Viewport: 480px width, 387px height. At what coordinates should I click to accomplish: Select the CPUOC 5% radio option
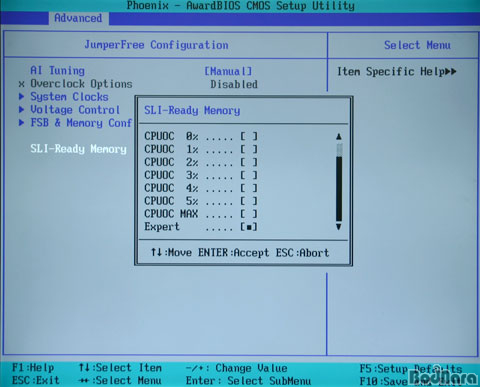[x=249, y=201]
